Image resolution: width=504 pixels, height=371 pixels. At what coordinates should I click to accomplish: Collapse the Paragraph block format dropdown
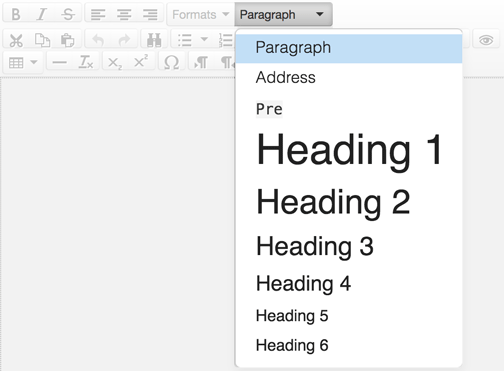coord(283,14)
